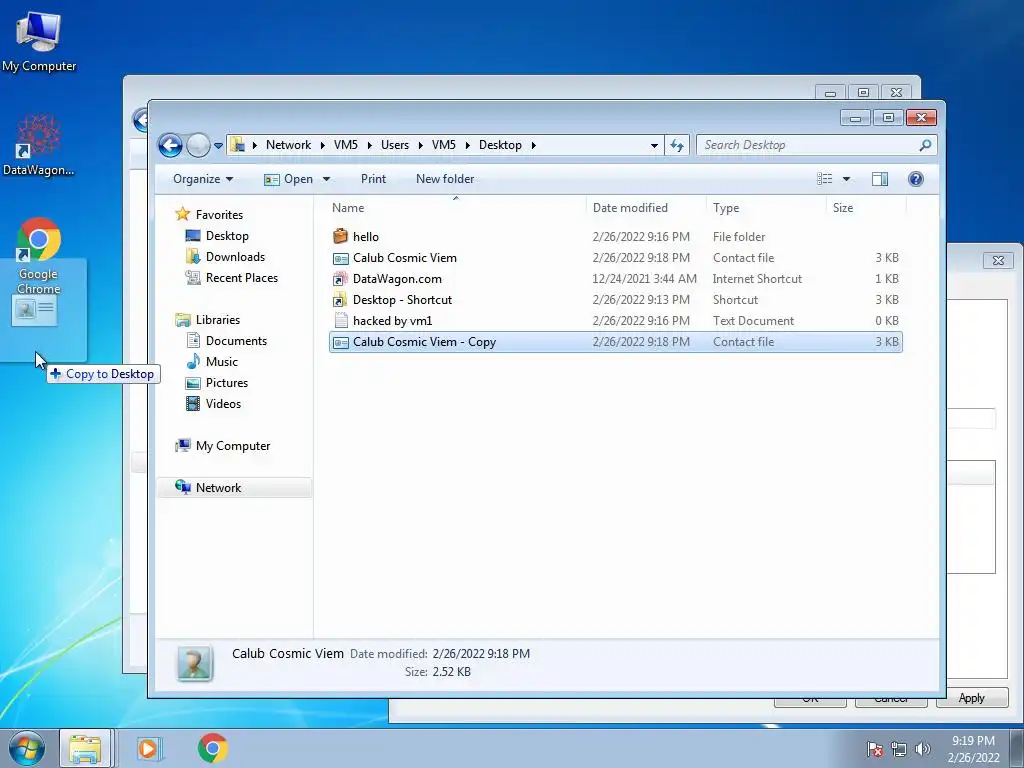This screenshot has height=768, width=1024.
Task: Select the hello folder icon
Action: click(x=340, y=236)
